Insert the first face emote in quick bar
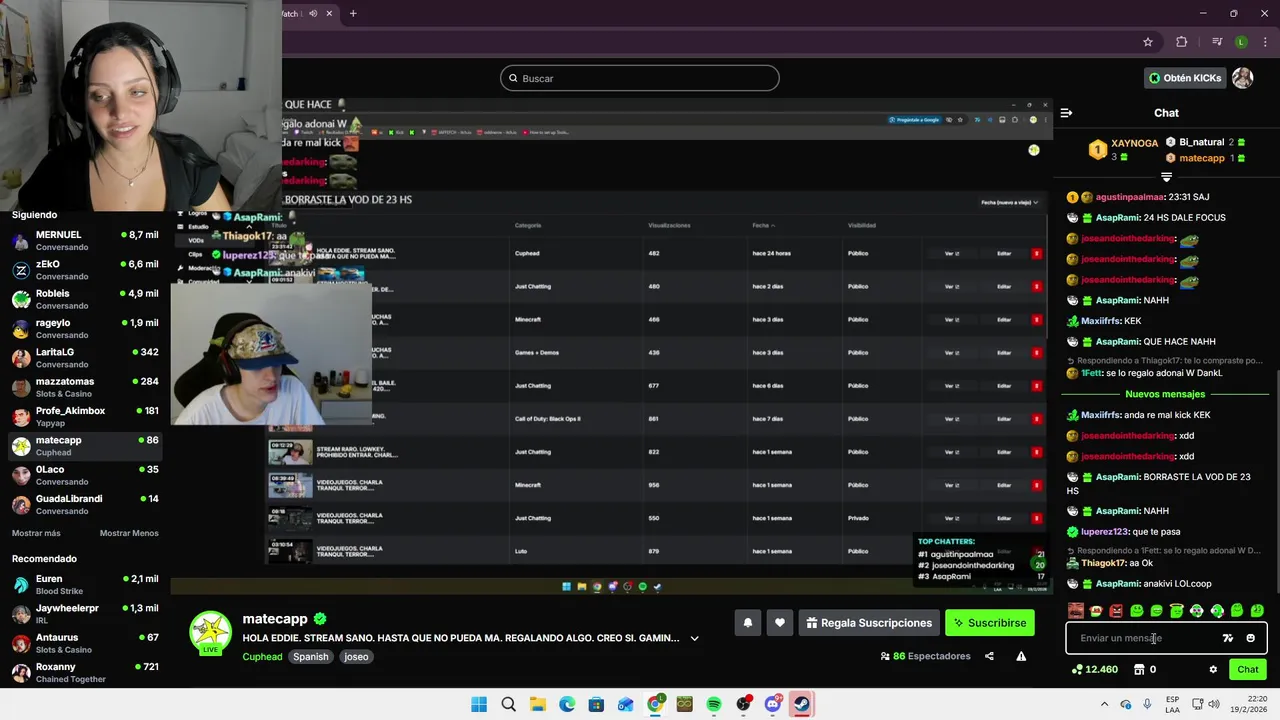 point(1076,610)
